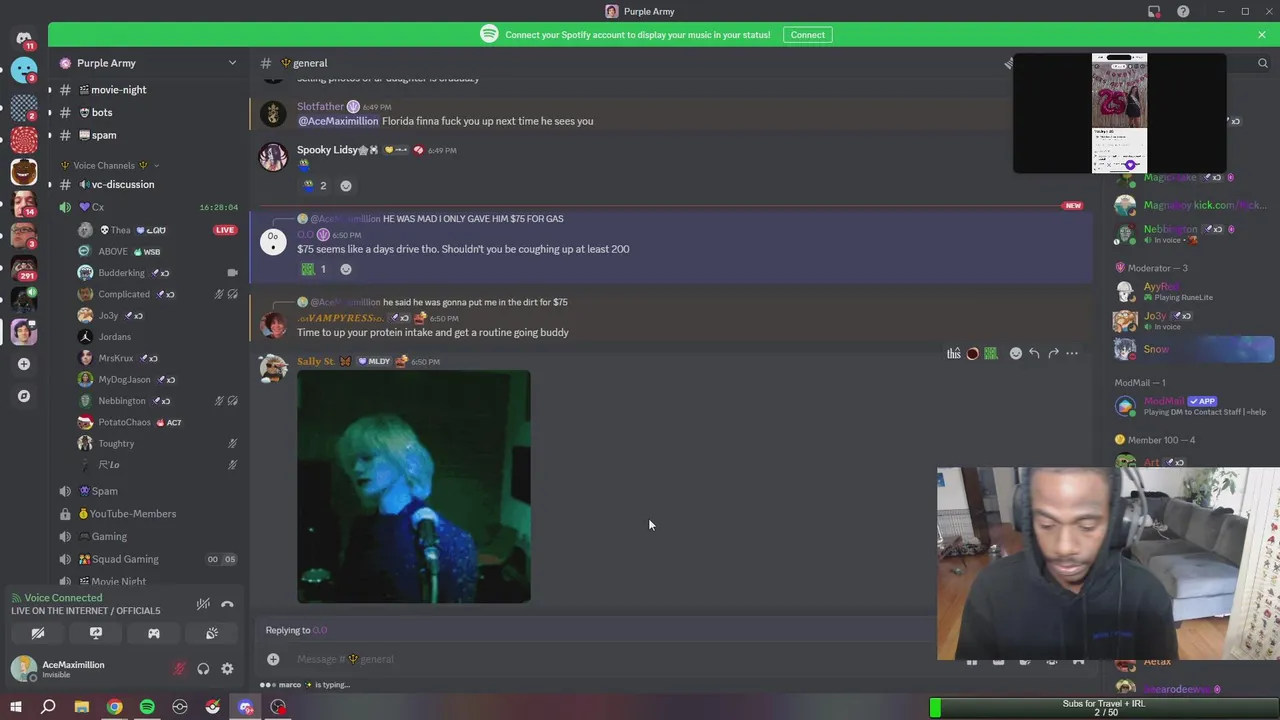Focus the Message #general input box
1280x720 pixels.
click(610, 659)
